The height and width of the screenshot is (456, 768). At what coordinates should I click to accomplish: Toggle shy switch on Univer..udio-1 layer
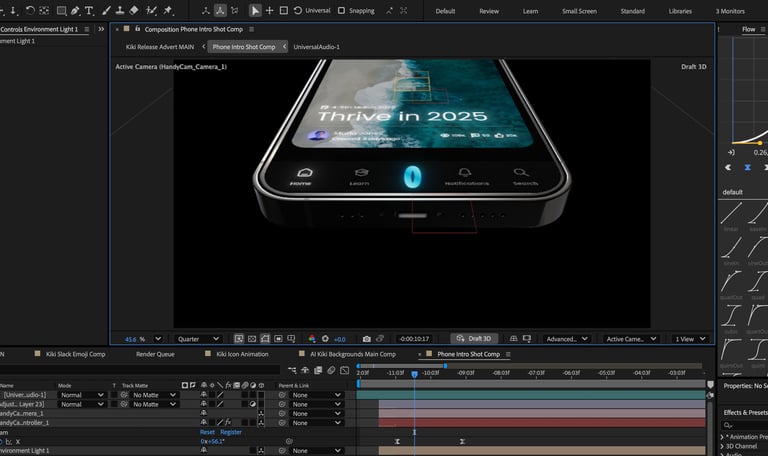[x=204, y=395]
